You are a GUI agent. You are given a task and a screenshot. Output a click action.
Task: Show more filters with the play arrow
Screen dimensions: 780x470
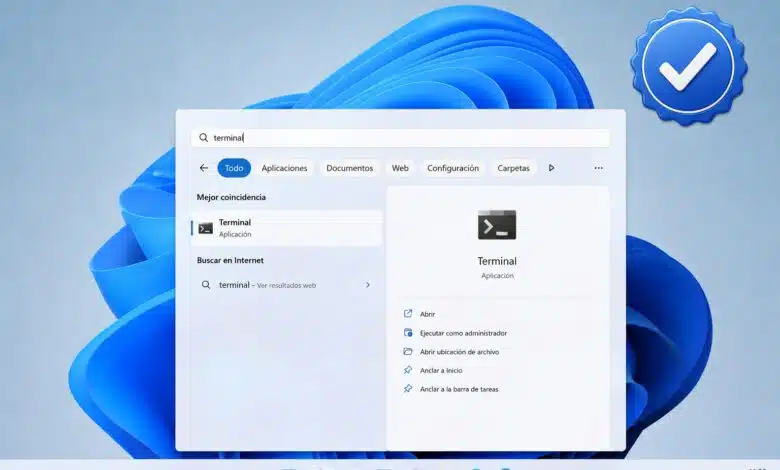pyautogui.click(x=551, y=168)
